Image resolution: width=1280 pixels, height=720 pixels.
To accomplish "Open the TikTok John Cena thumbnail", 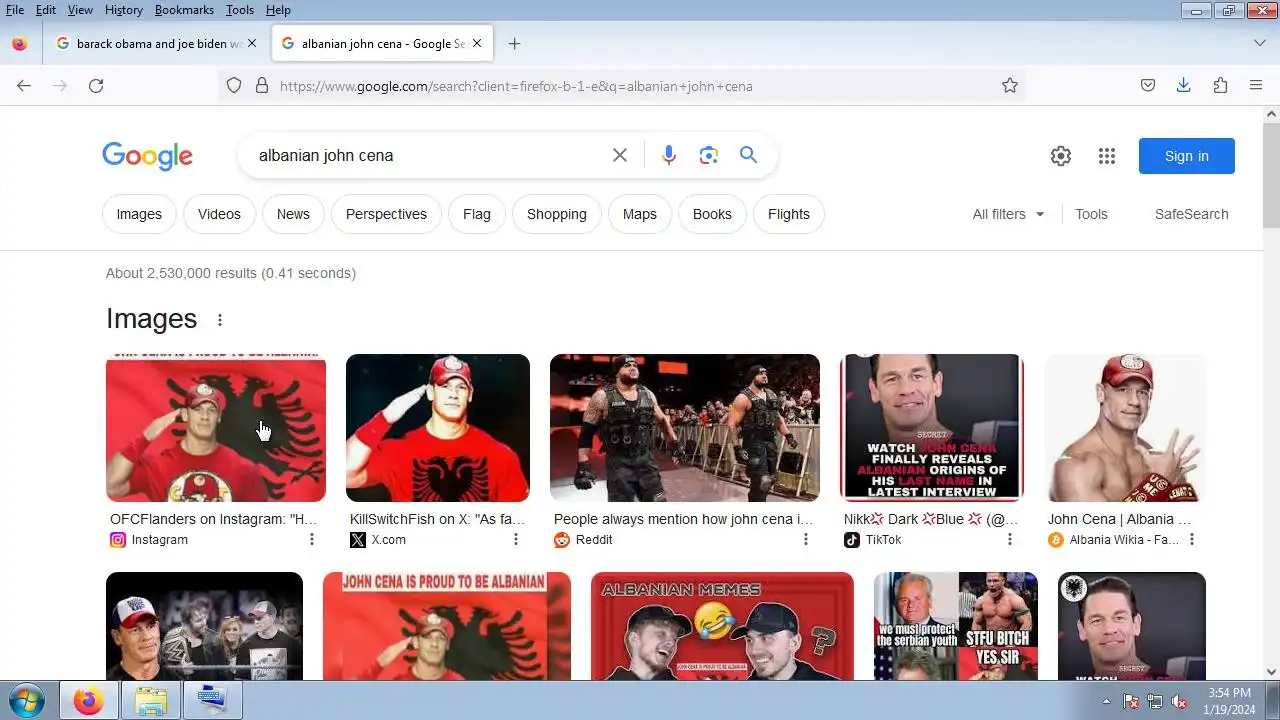I will coord(932,428).
